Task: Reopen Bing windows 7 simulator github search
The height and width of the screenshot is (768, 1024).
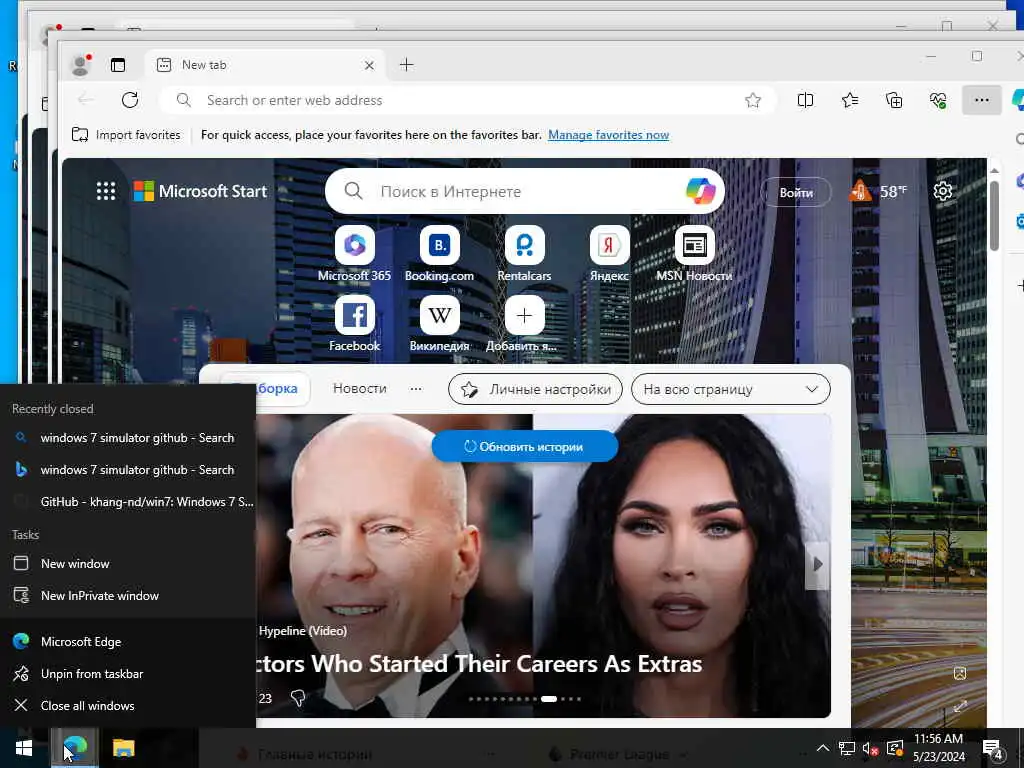Action: pyautogui.click(x=127, y=470)
